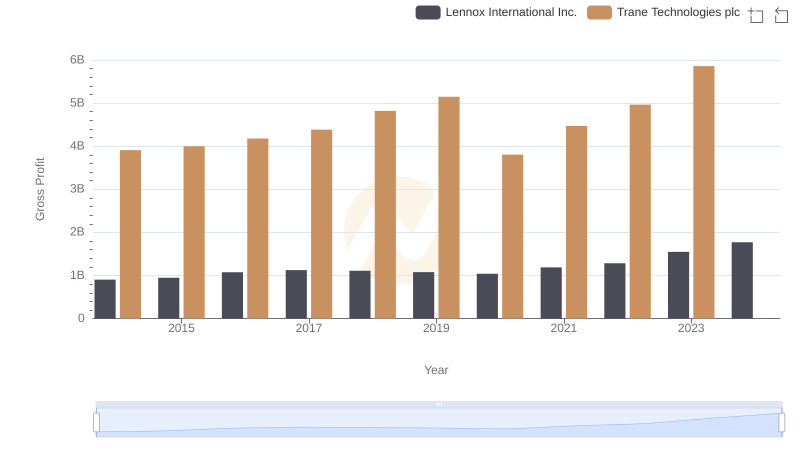Click the 2021 x-axis label
Screen dimensions: 800x461
tap(564, 328)
